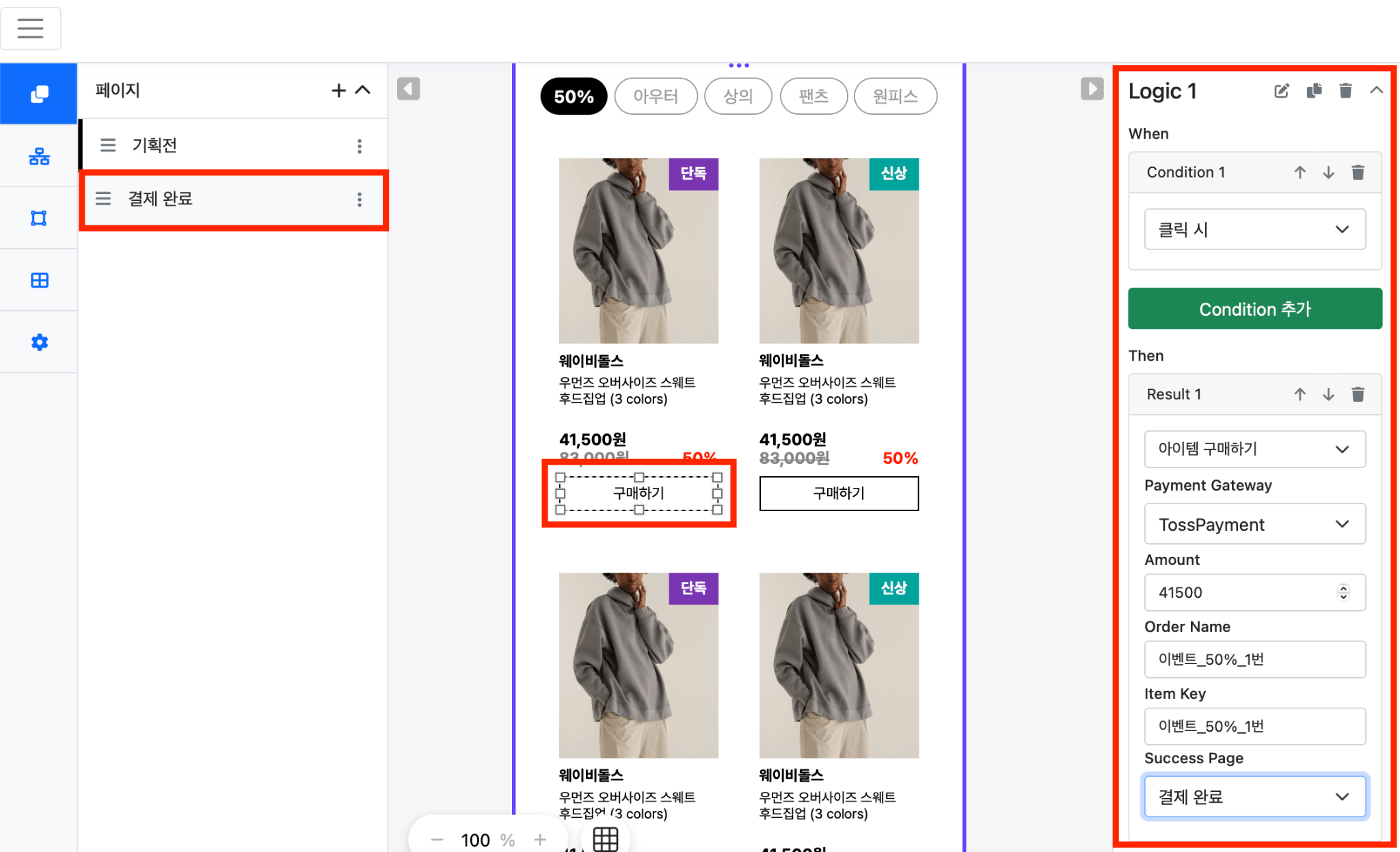Collapse the Logic 1 panel
The height and width of the screenshot is (852, 1400).
tap(1376, 90)
